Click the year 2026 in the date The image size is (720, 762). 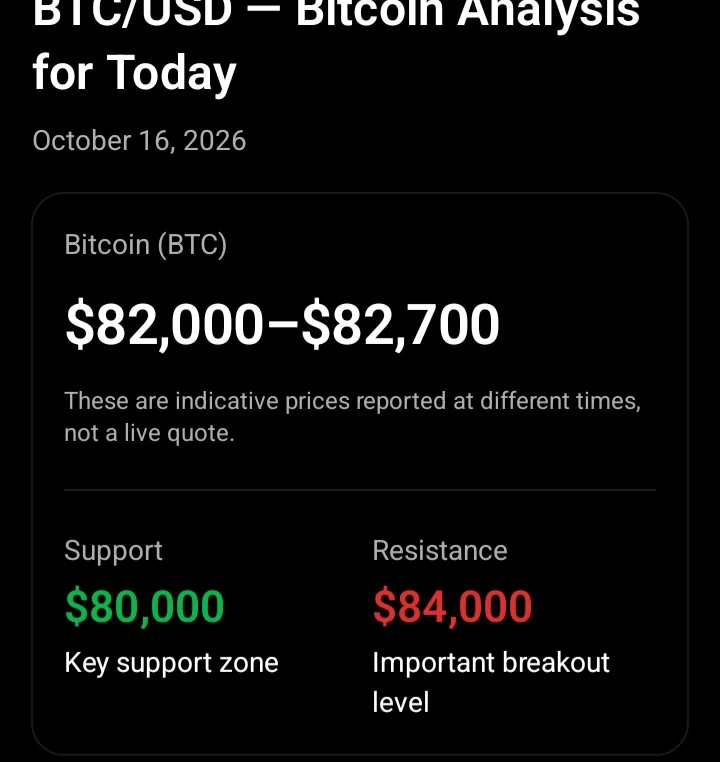point(215,141)
